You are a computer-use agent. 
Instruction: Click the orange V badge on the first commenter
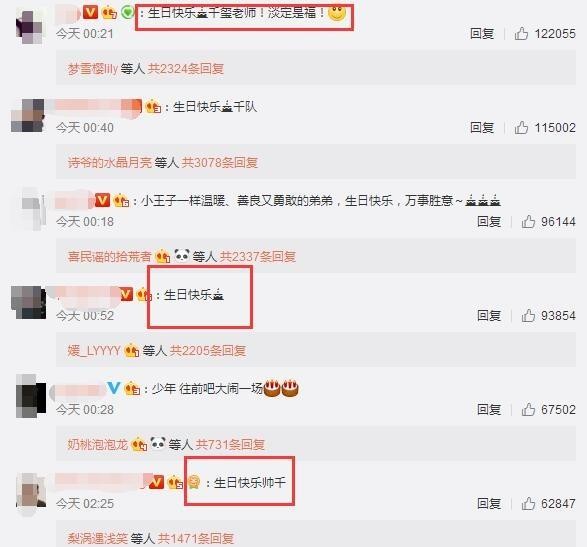click(x=90, y=13)
